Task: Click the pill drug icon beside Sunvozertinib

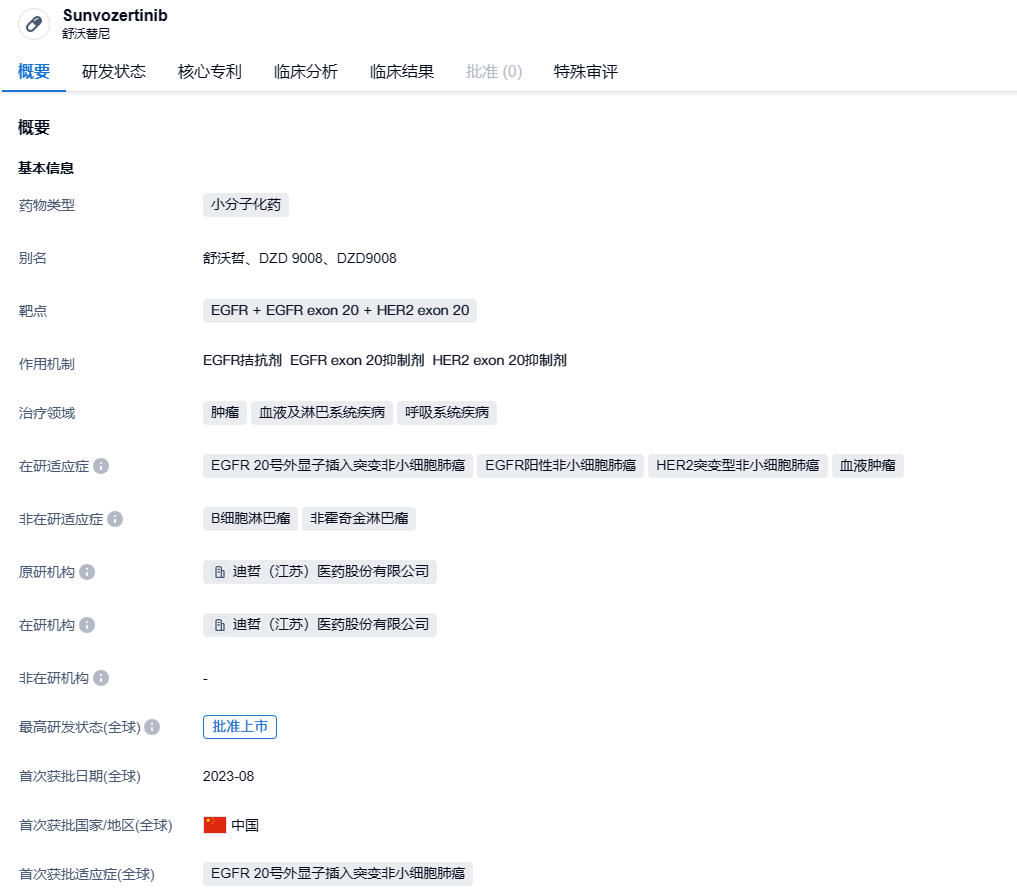Action: [34, 24]
